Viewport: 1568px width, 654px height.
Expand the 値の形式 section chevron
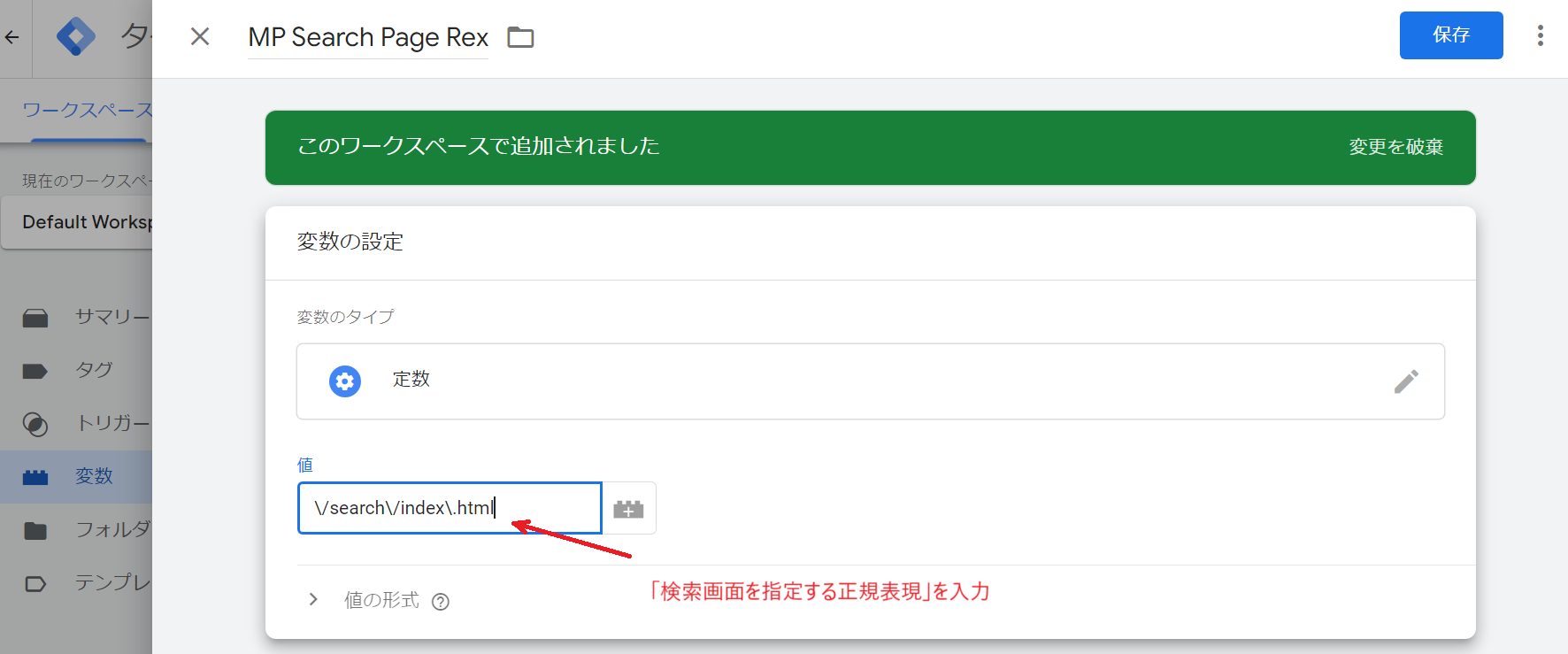313,600
